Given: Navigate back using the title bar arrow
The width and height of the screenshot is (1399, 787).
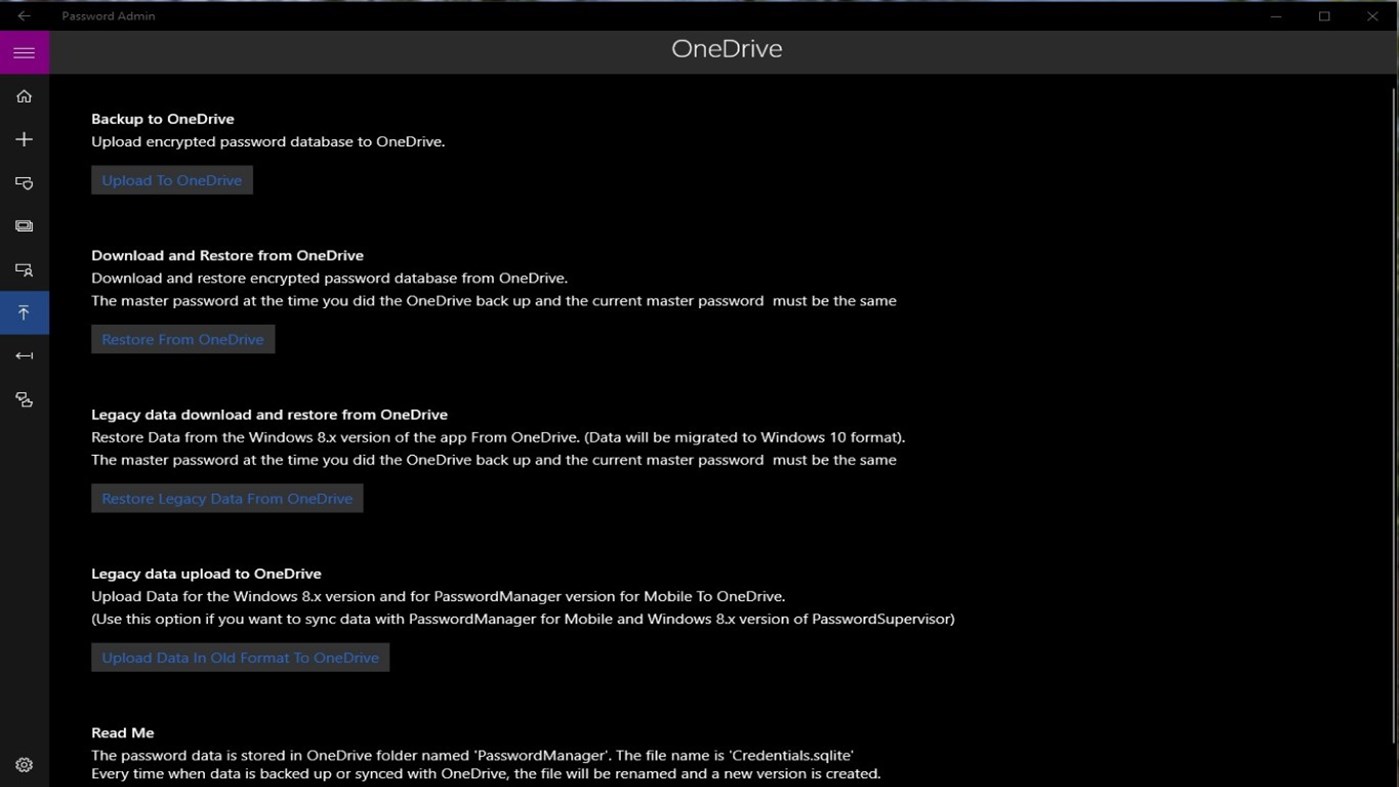Looking at the screenshot, I should 22,15.
